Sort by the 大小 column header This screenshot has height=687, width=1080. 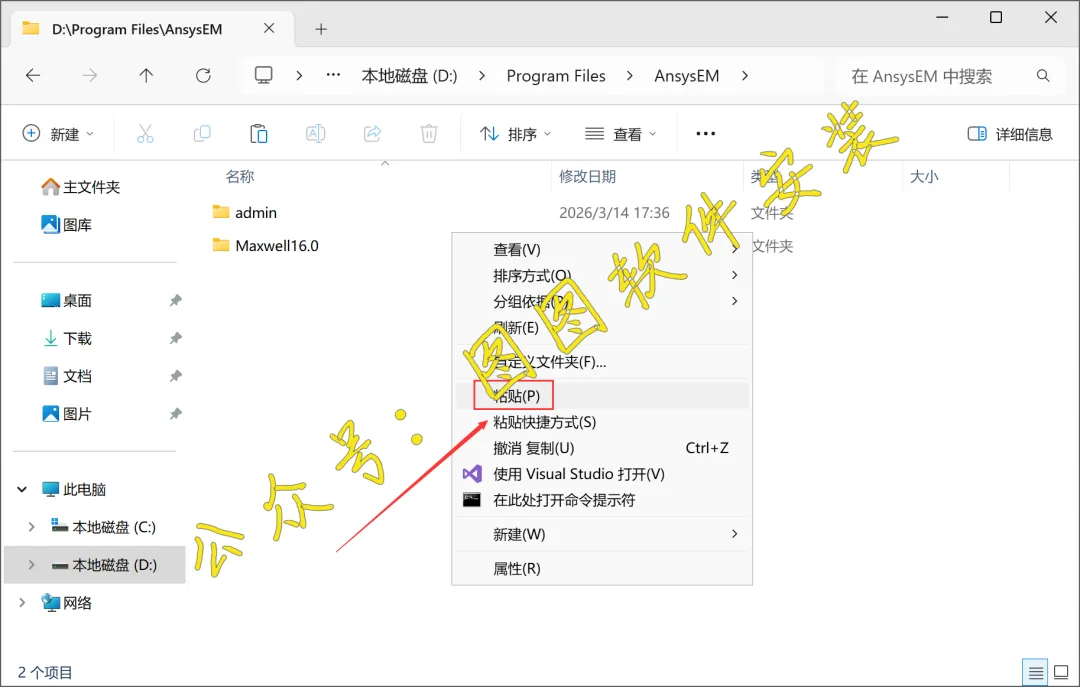pos(924,176)
